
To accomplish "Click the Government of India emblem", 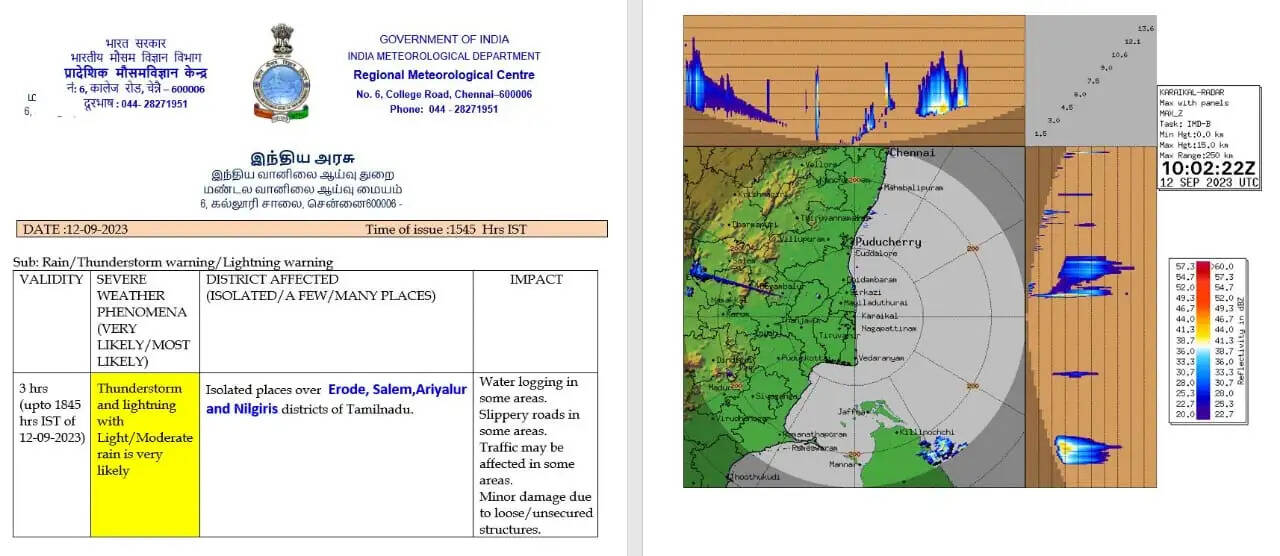I will (x=281, y=40).
